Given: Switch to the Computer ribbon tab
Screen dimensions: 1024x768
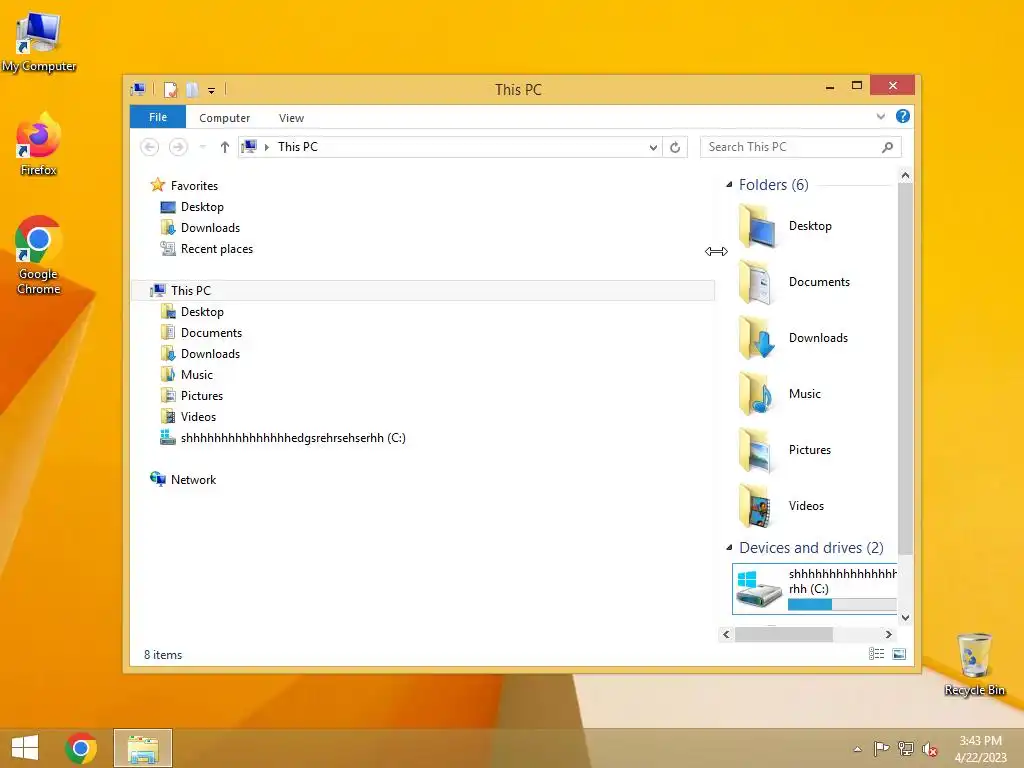Looking at the screenshot, I should click(224, 118).
